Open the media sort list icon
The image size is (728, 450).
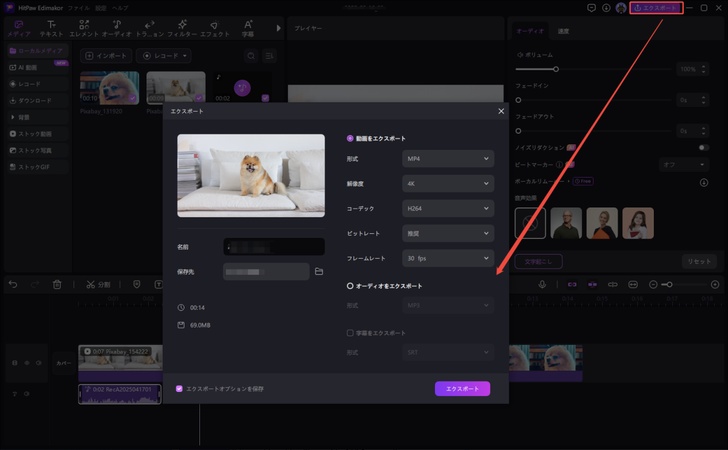(x=269, y=56)
